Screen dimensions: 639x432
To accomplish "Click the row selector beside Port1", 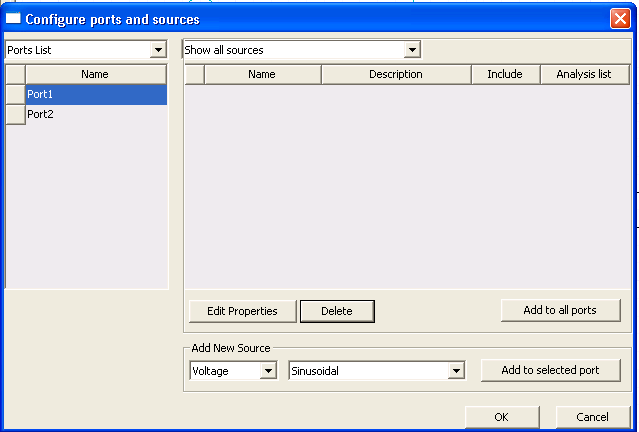I will (15, 94).
